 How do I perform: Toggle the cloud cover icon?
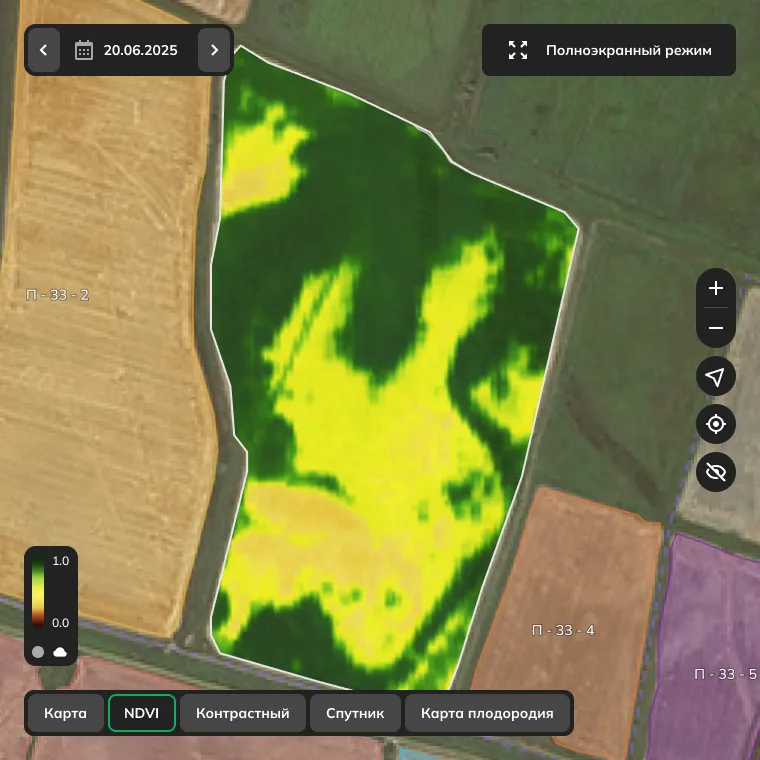click(x=60, y=652)
